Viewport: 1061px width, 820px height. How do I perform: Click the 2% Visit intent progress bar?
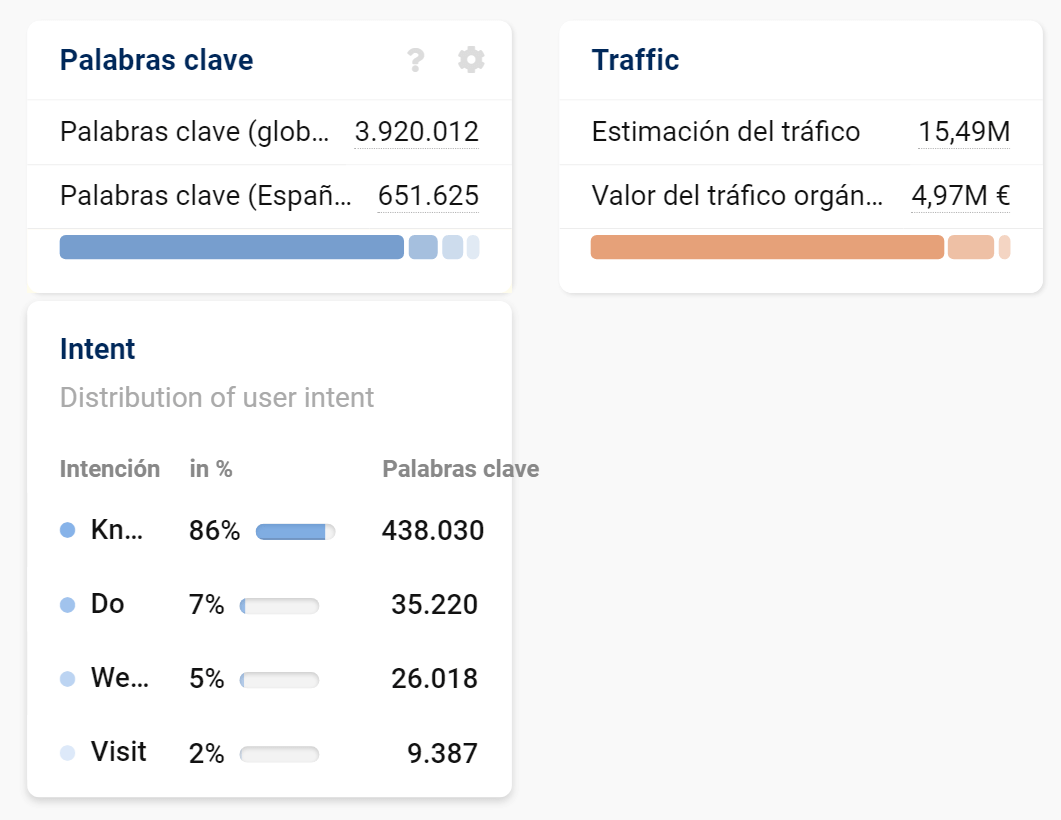[x=279, y=754]
